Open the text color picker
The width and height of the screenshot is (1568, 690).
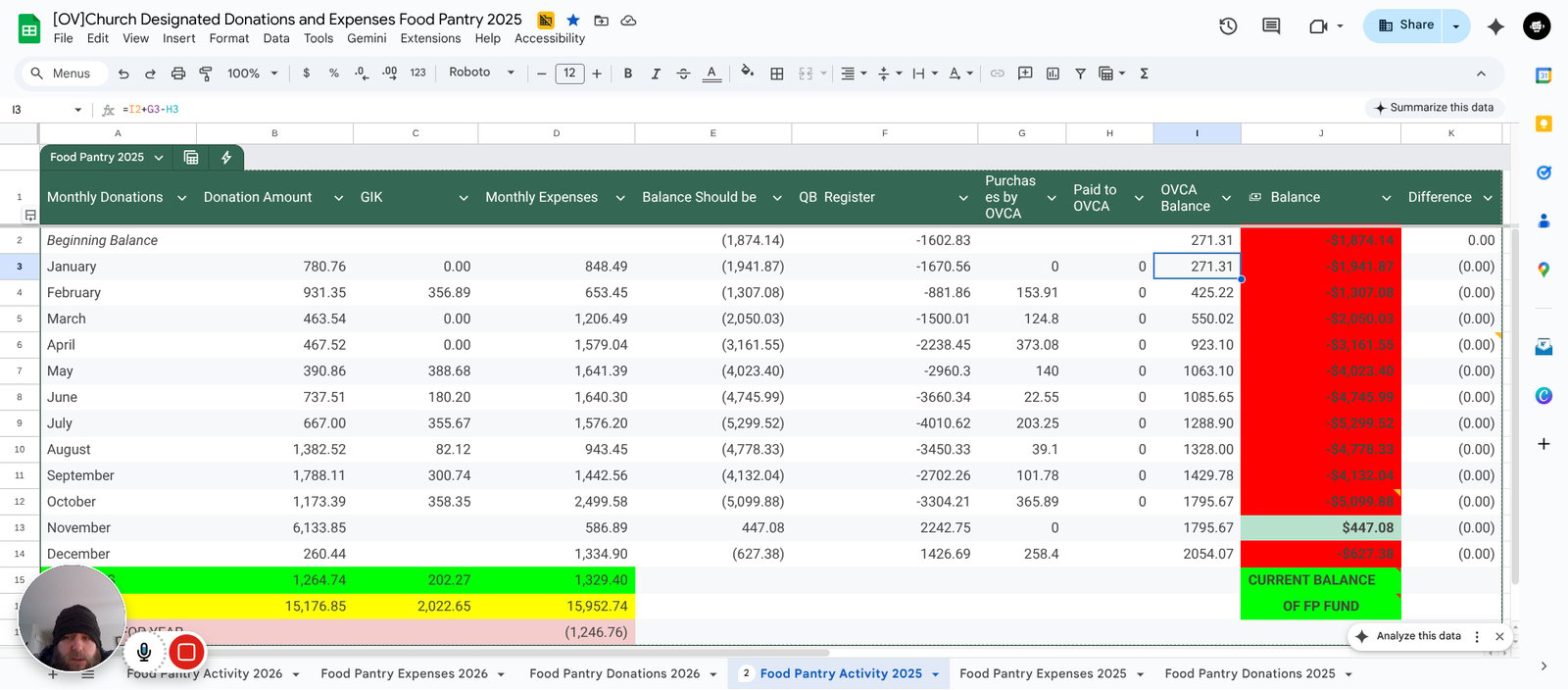pyautogui.click(x=711, y=74)
